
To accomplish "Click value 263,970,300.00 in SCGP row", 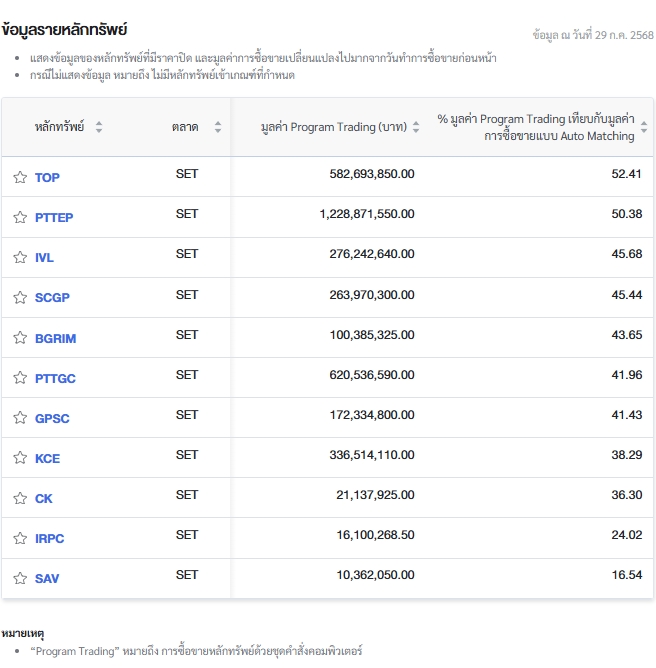I will coord(372,295).
